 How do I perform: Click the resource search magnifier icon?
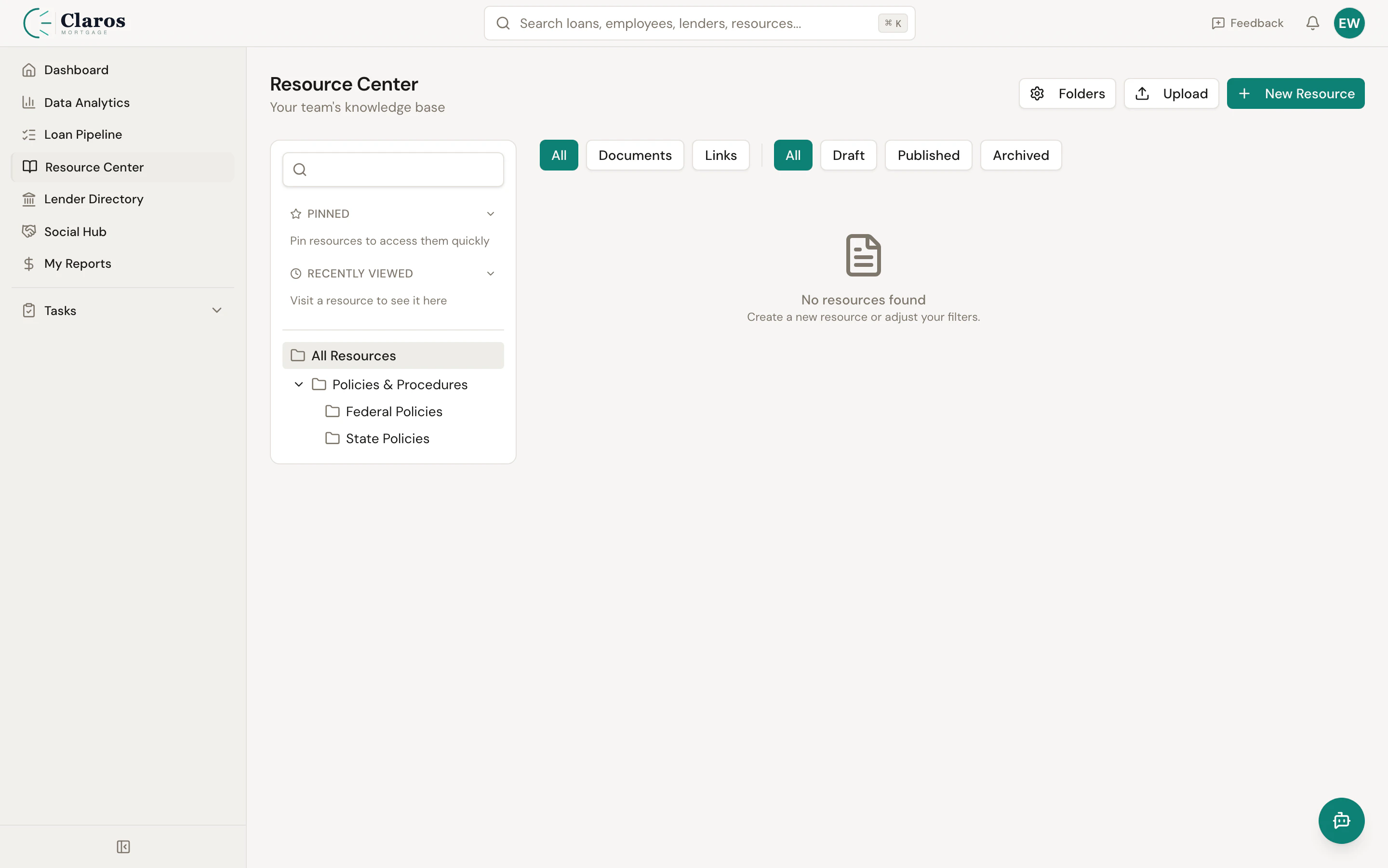pos(299,170)
